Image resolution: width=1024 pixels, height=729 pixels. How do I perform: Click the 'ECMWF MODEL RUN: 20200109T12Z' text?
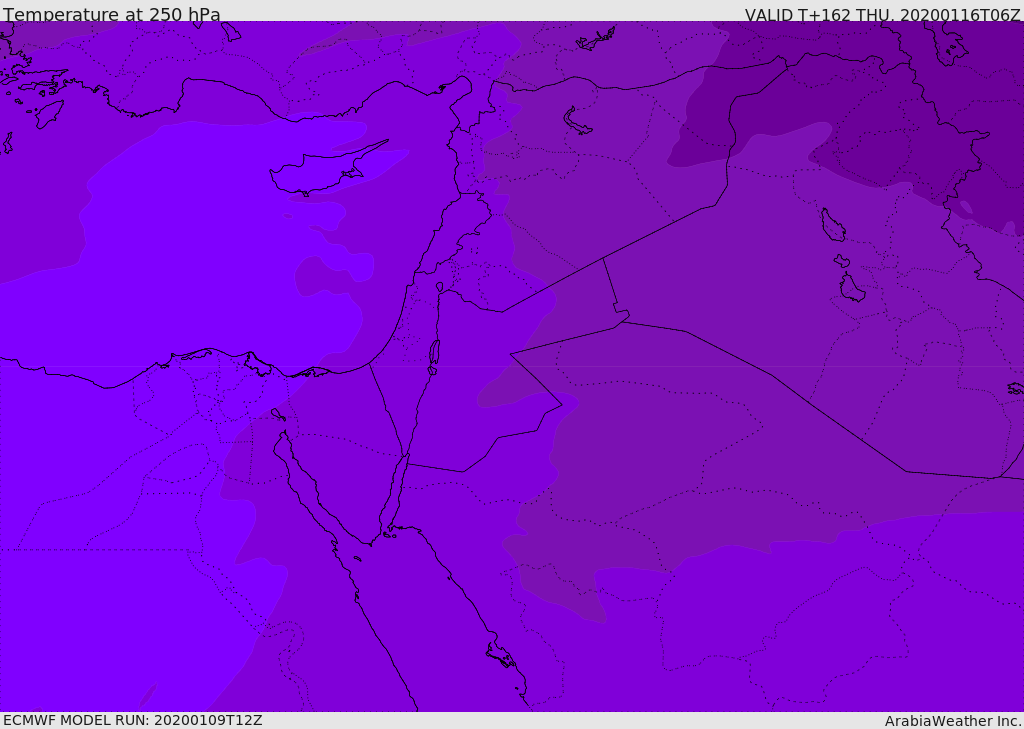[x=133, y=720]
